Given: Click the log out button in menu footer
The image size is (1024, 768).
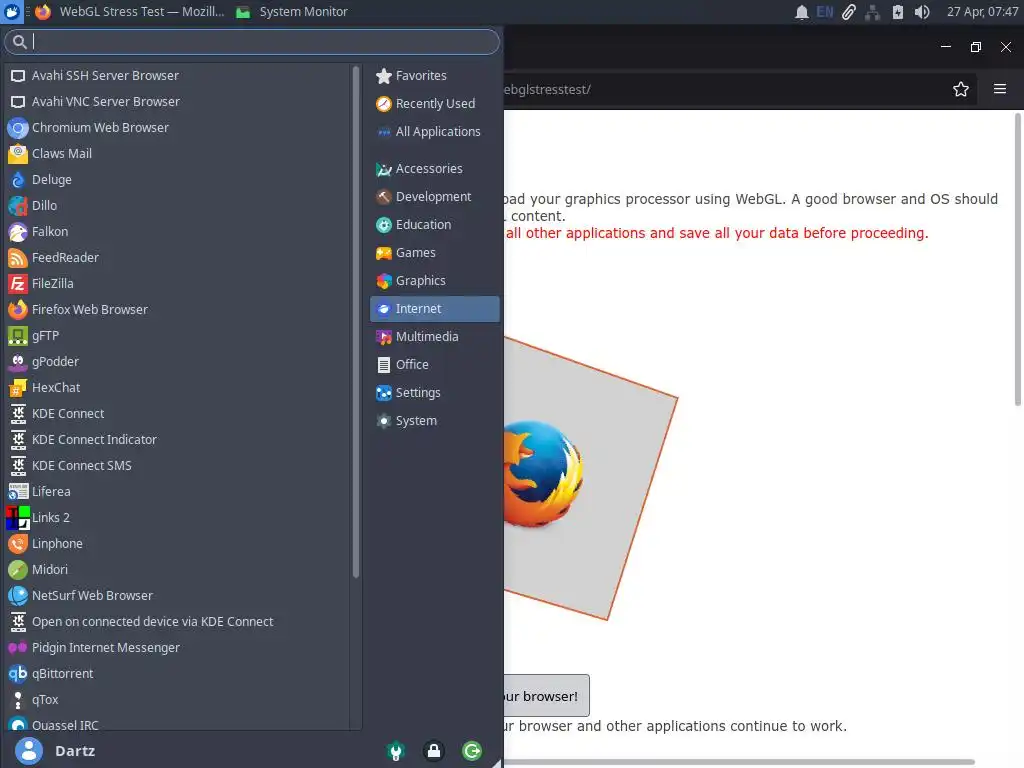Looking at the screenshot, I should [472, 751].
